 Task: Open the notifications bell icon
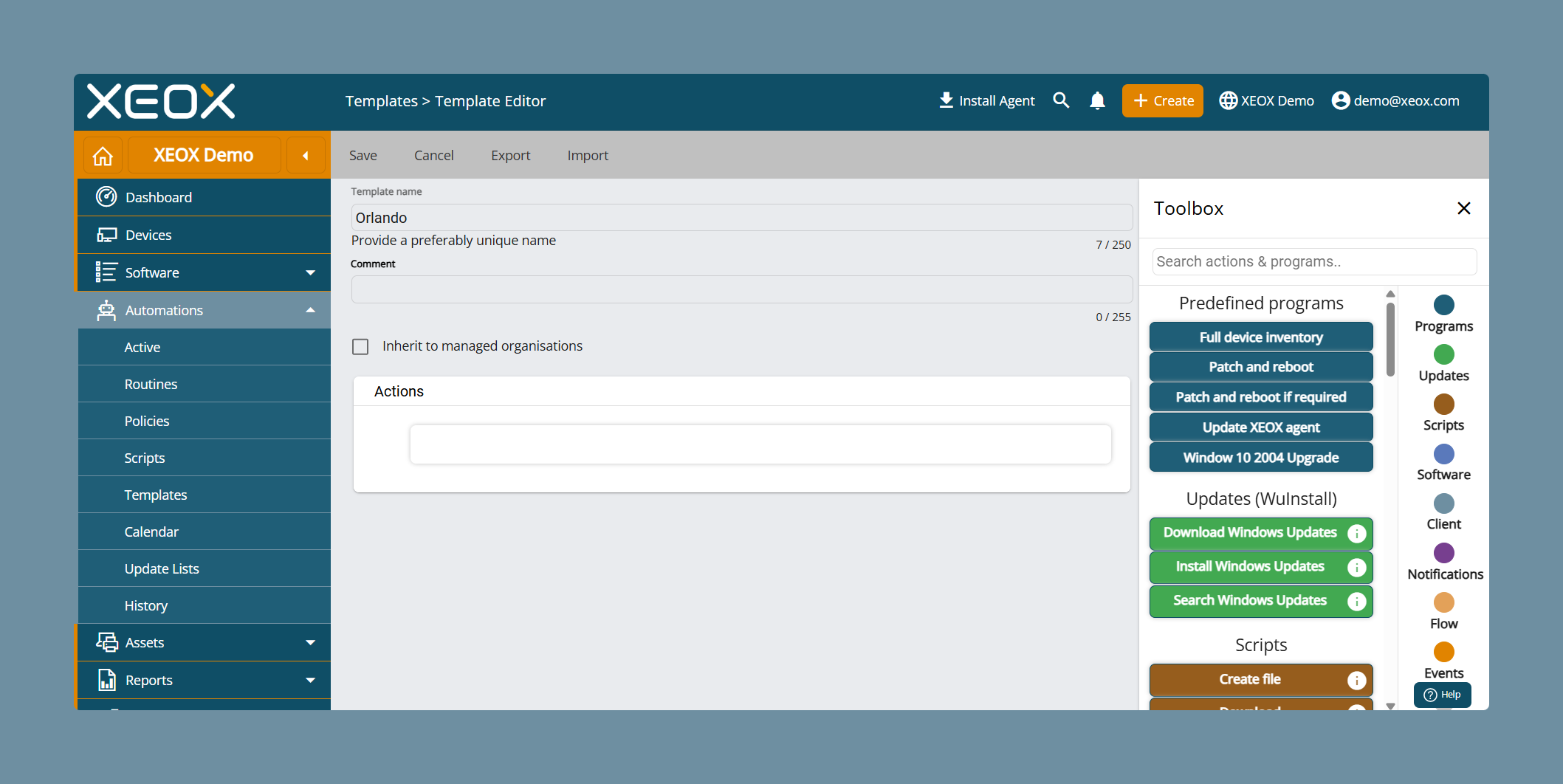1097,100
